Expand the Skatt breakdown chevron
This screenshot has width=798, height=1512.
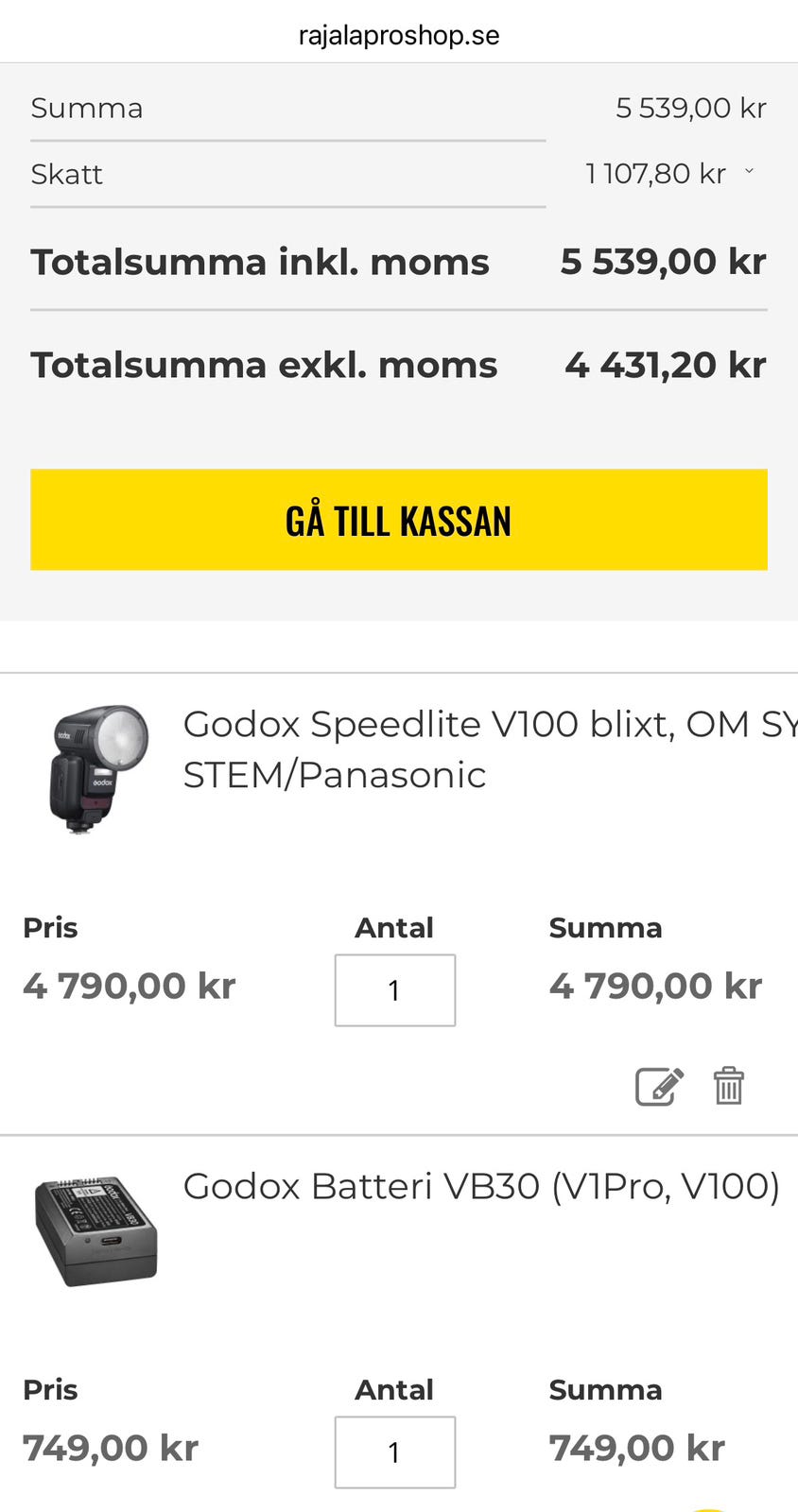click(750, 172)
